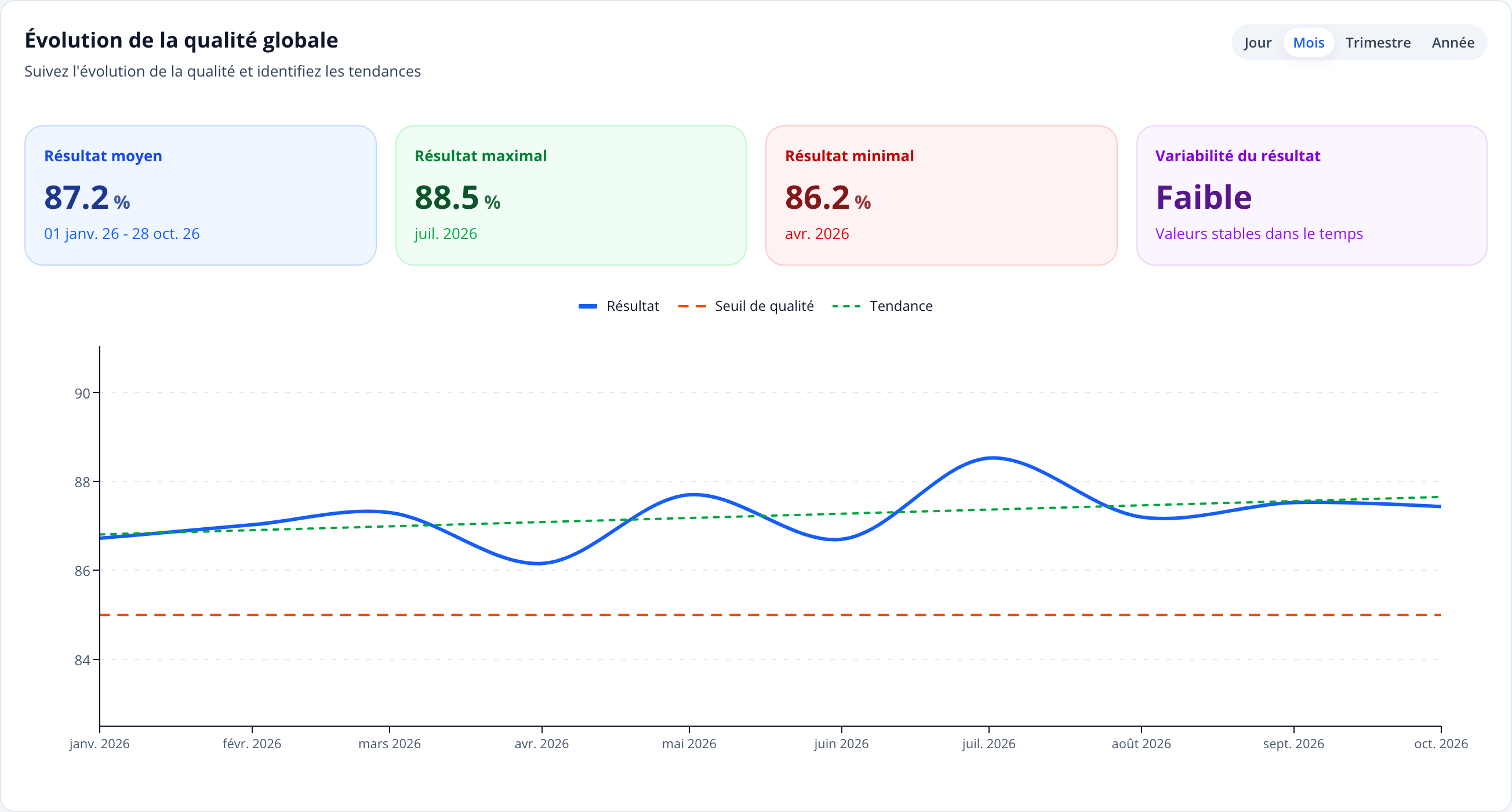Open the Variabilité du résultat card
The width and height of the screenshot is (1512, 812).
[x=1311, y=195]
